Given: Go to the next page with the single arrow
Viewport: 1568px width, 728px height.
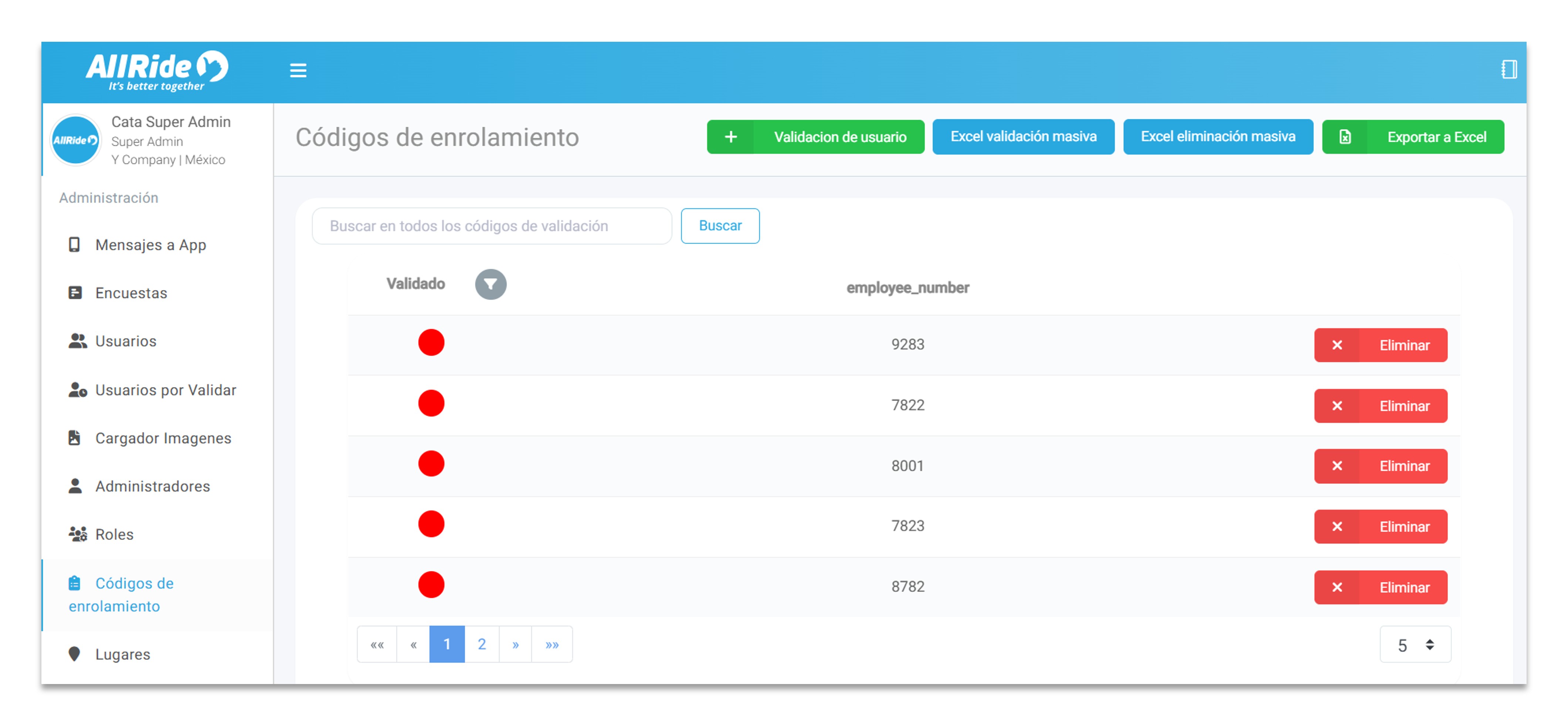Looking at the screenshot, I should pyautogui.click(x=515, y=644).
